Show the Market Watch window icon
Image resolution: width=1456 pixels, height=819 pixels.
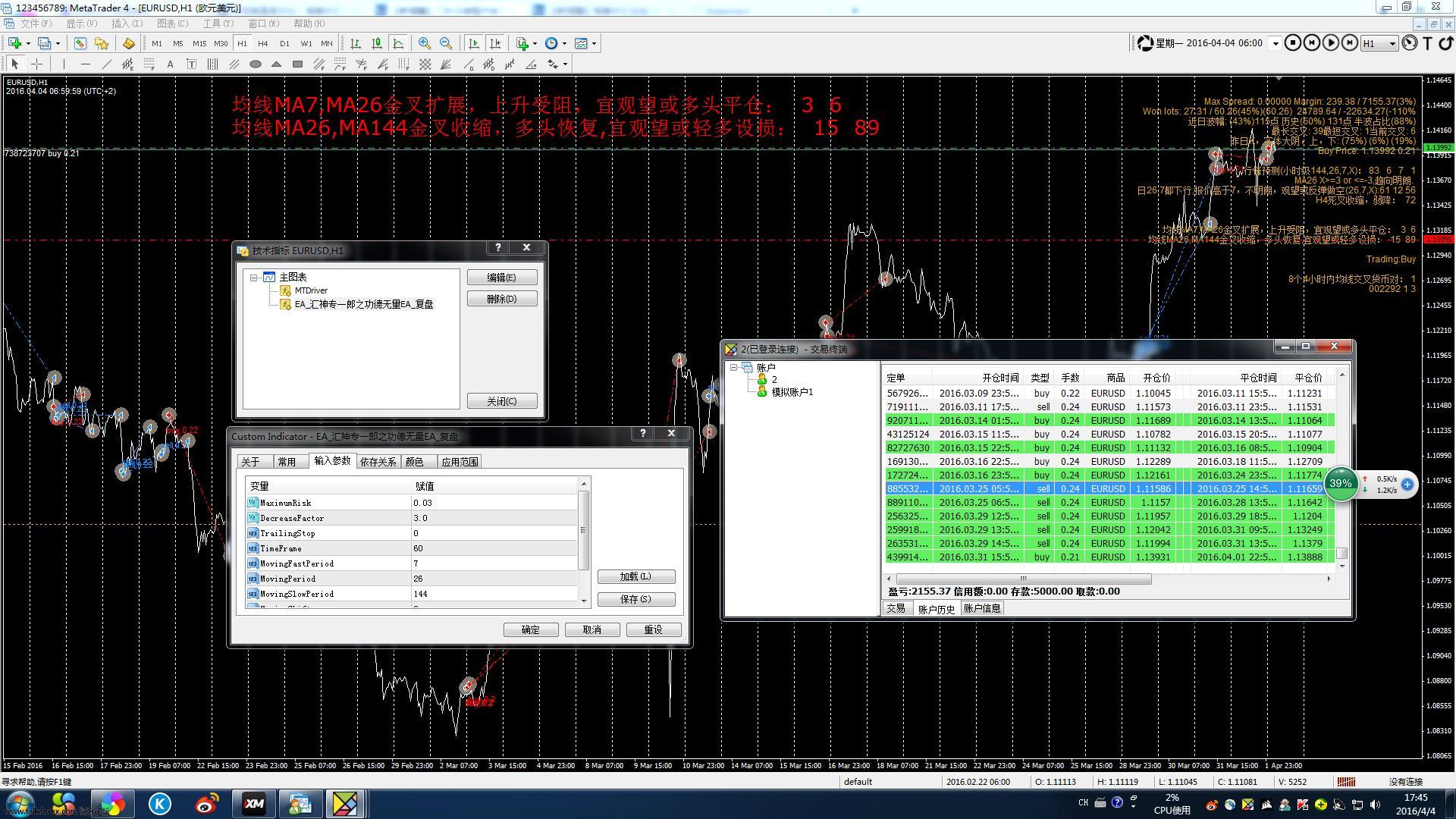80,43
